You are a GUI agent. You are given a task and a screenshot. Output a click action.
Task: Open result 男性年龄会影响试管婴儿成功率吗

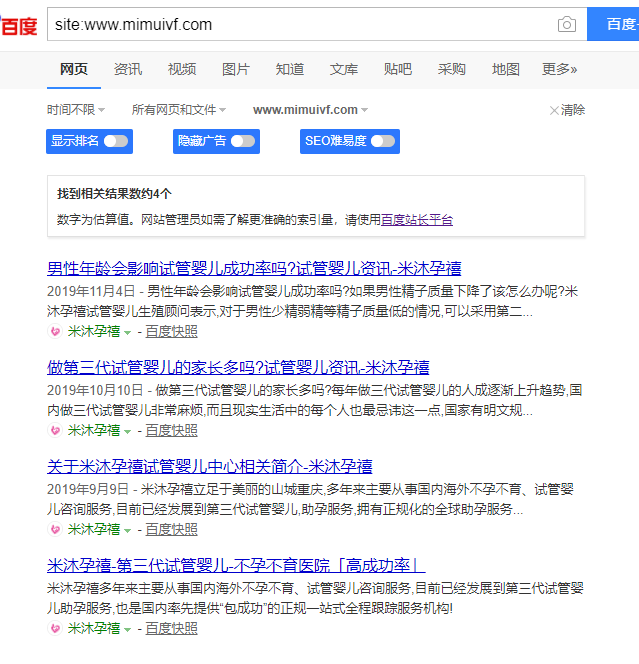254,268
